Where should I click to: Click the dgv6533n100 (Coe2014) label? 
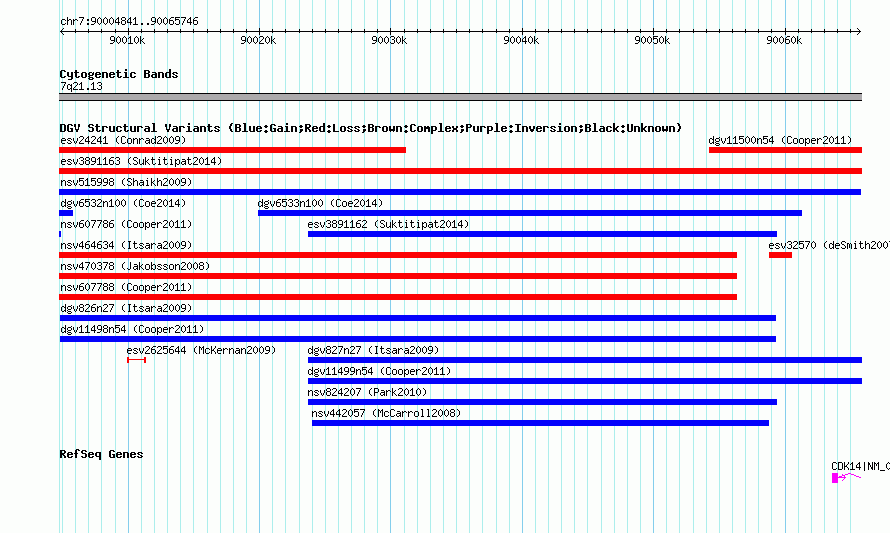(320, 203)
